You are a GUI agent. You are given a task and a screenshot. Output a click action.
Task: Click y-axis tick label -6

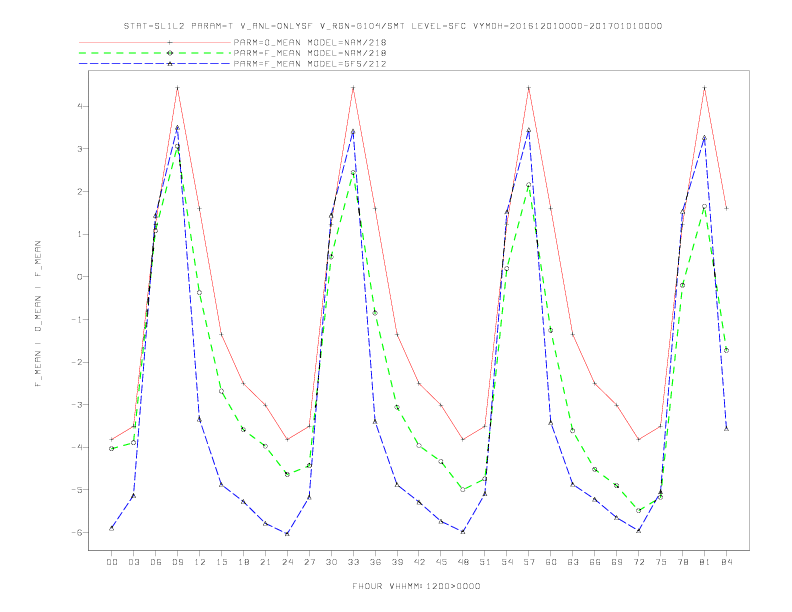point(76,533)
